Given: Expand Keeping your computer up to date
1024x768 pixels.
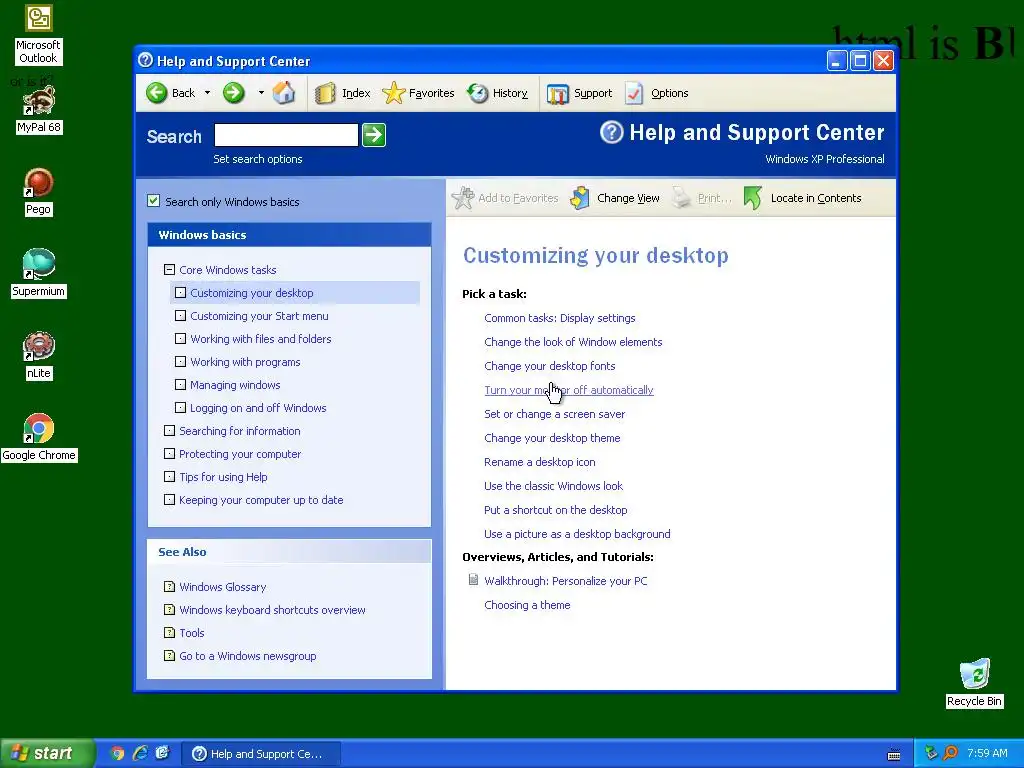Looking at the screenshot, I should [169, 500].
